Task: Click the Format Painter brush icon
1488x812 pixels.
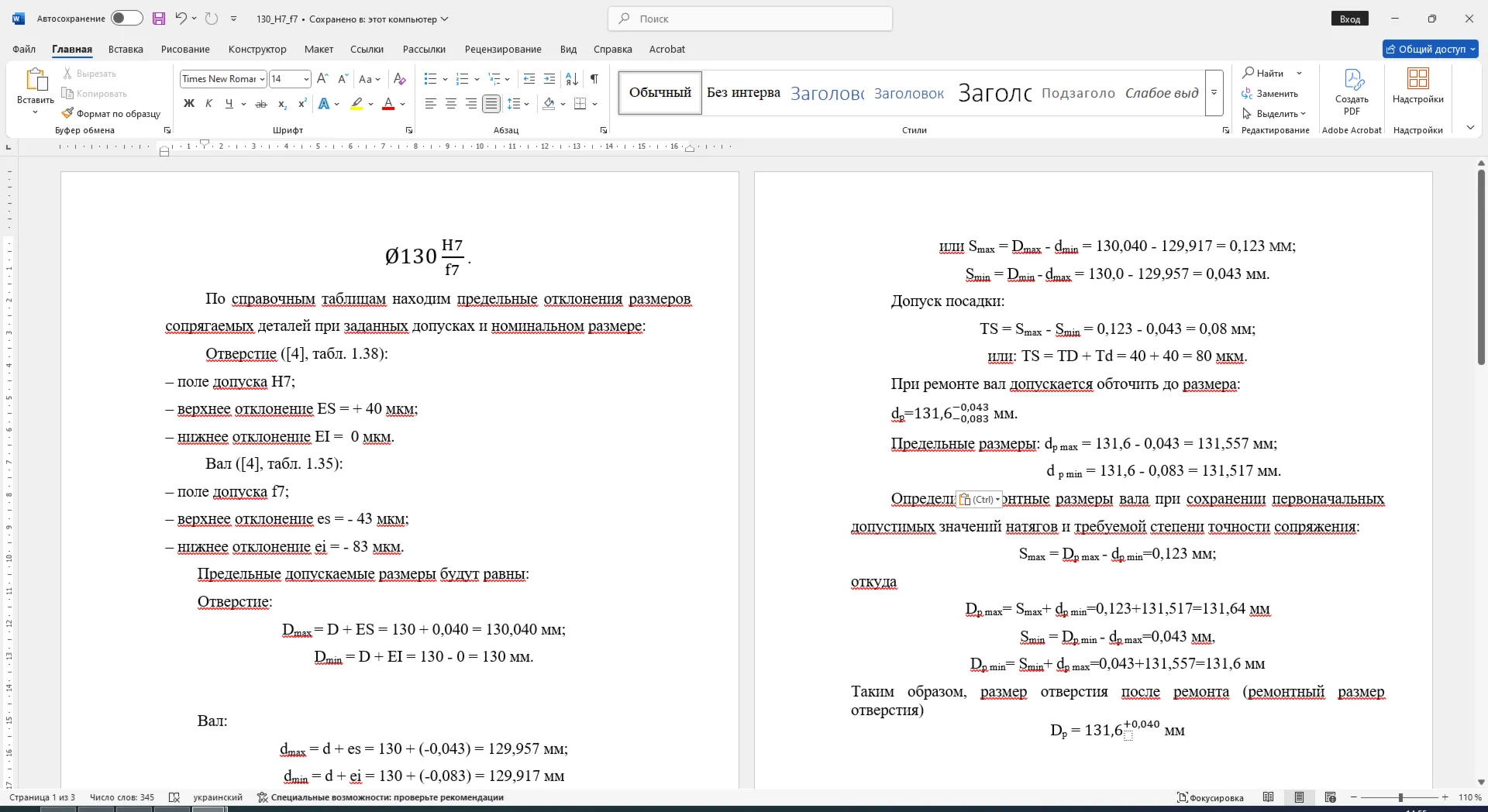Action: [67, 113]
